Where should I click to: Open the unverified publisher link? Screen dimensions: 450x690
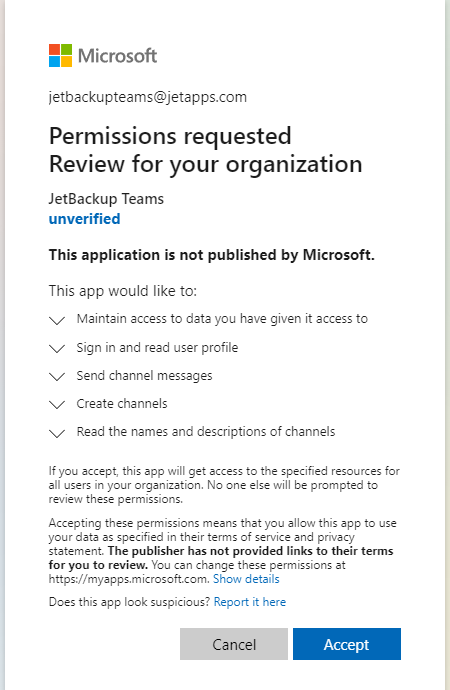pos(84,219)
